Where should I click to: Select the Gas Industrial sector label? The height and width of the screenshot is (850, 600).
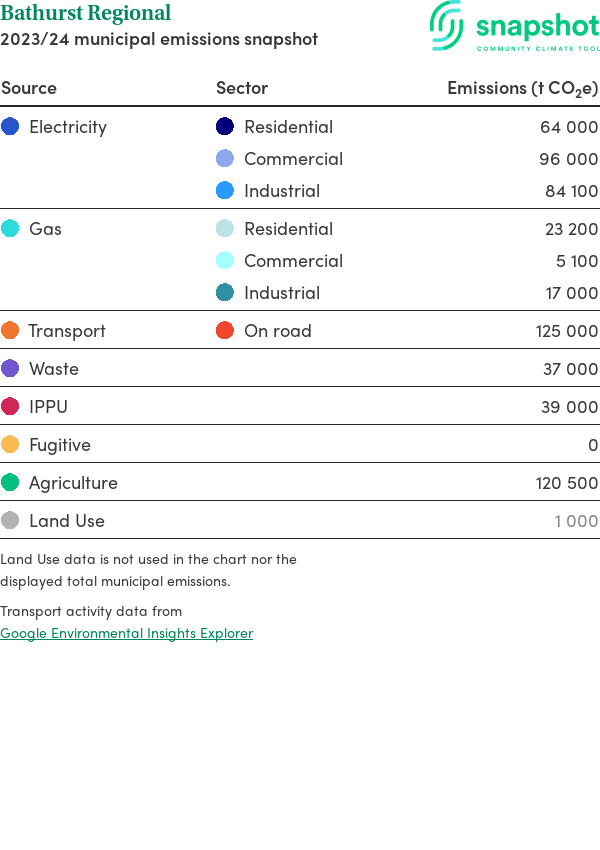tap(282, 293)
